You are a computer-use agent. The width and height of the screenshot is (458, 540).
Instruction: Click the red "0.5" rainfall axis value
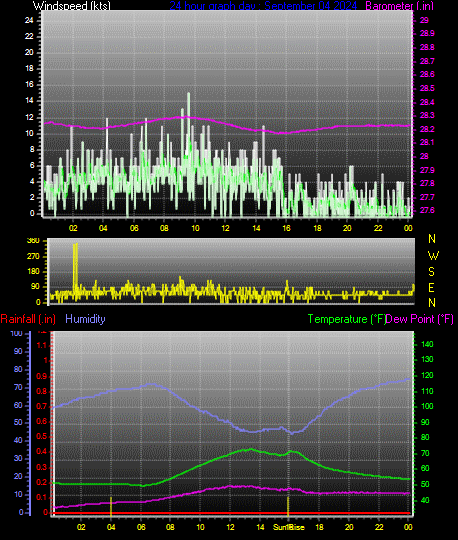(42, 437)
